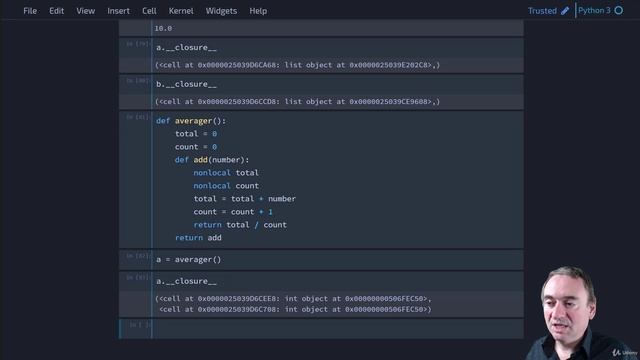The height and width of the screenshot is (360, 640).
Task: Click the cell at 0x0000025039D6C708 output line
Action: pos(295,309)
